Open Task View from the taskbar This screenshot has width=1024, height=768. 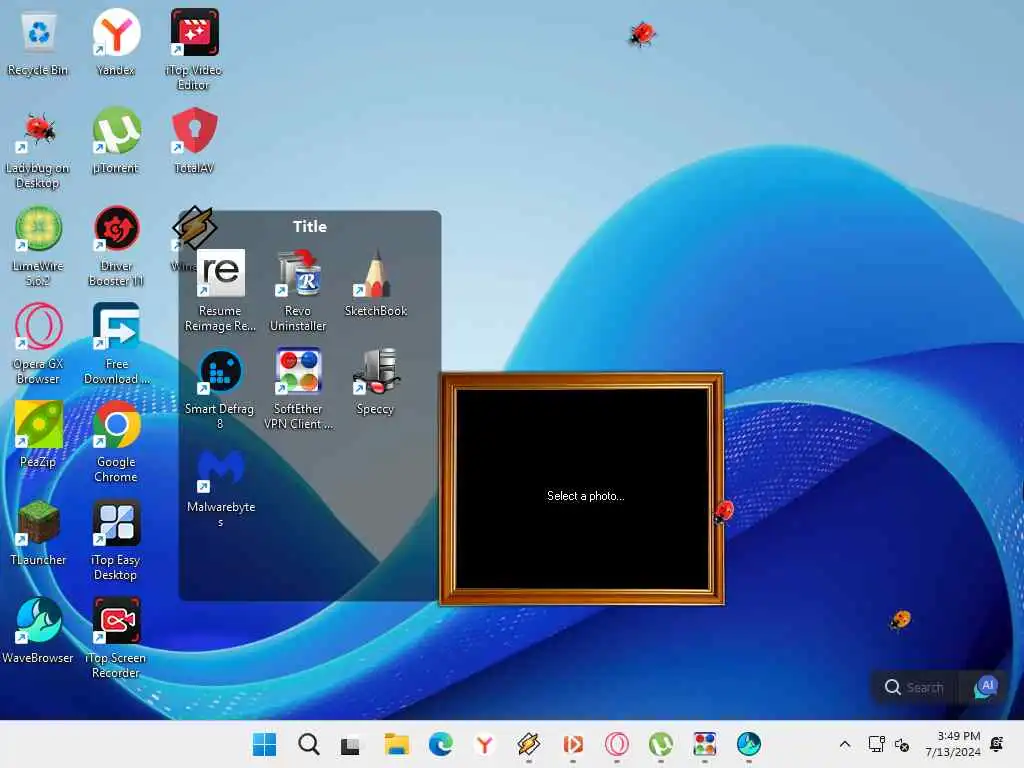click(x=351, y=744)
